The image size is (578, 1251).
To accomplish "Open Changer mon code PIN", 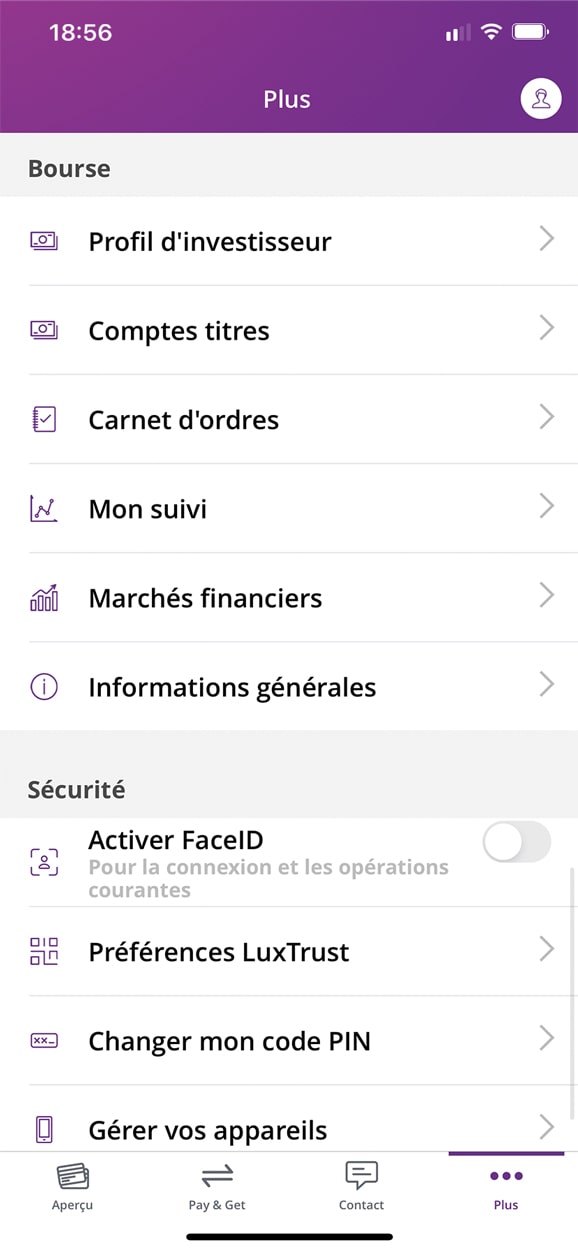I will [289, 1041].
